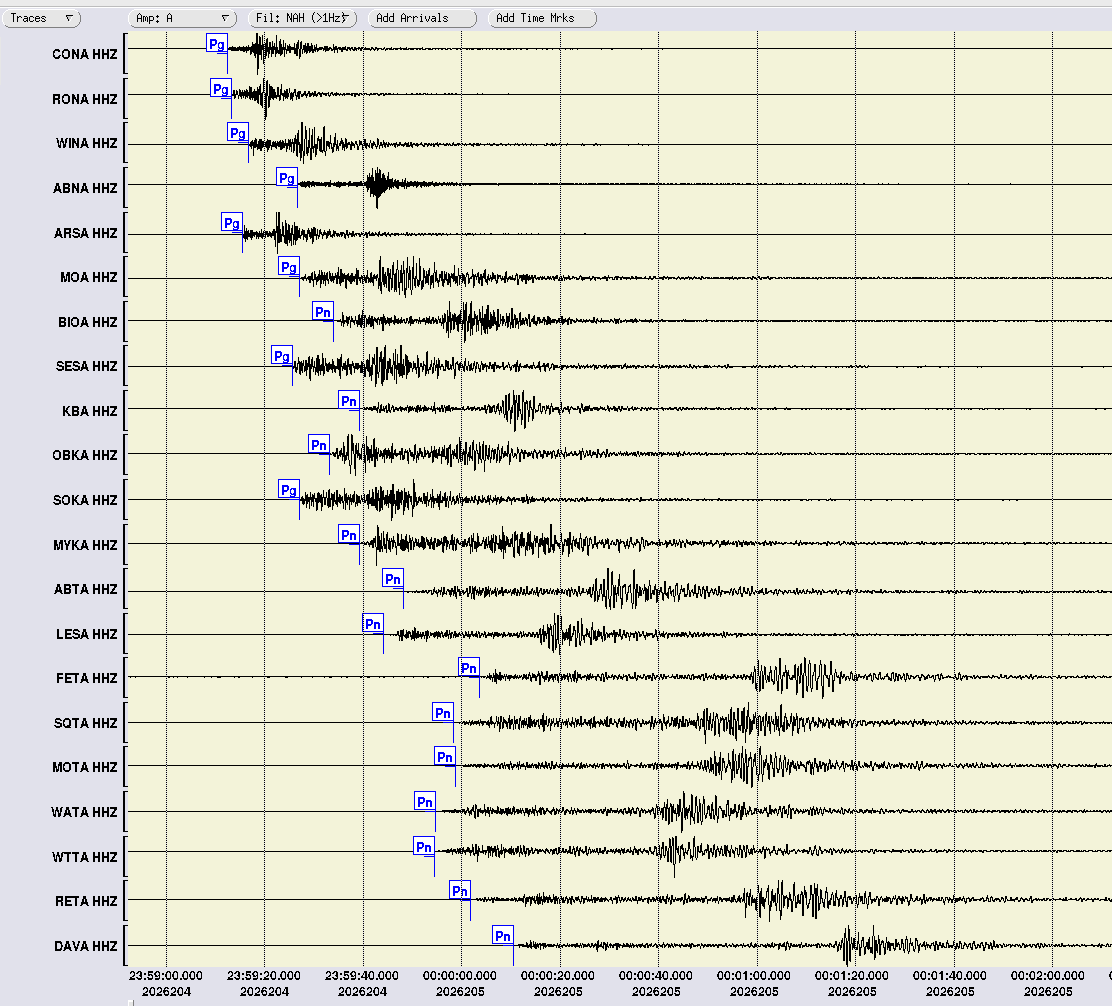Open the Fil: NAH (>1Hz) filter dropdown
The image size is (1112, 1006).
[303, 18]
